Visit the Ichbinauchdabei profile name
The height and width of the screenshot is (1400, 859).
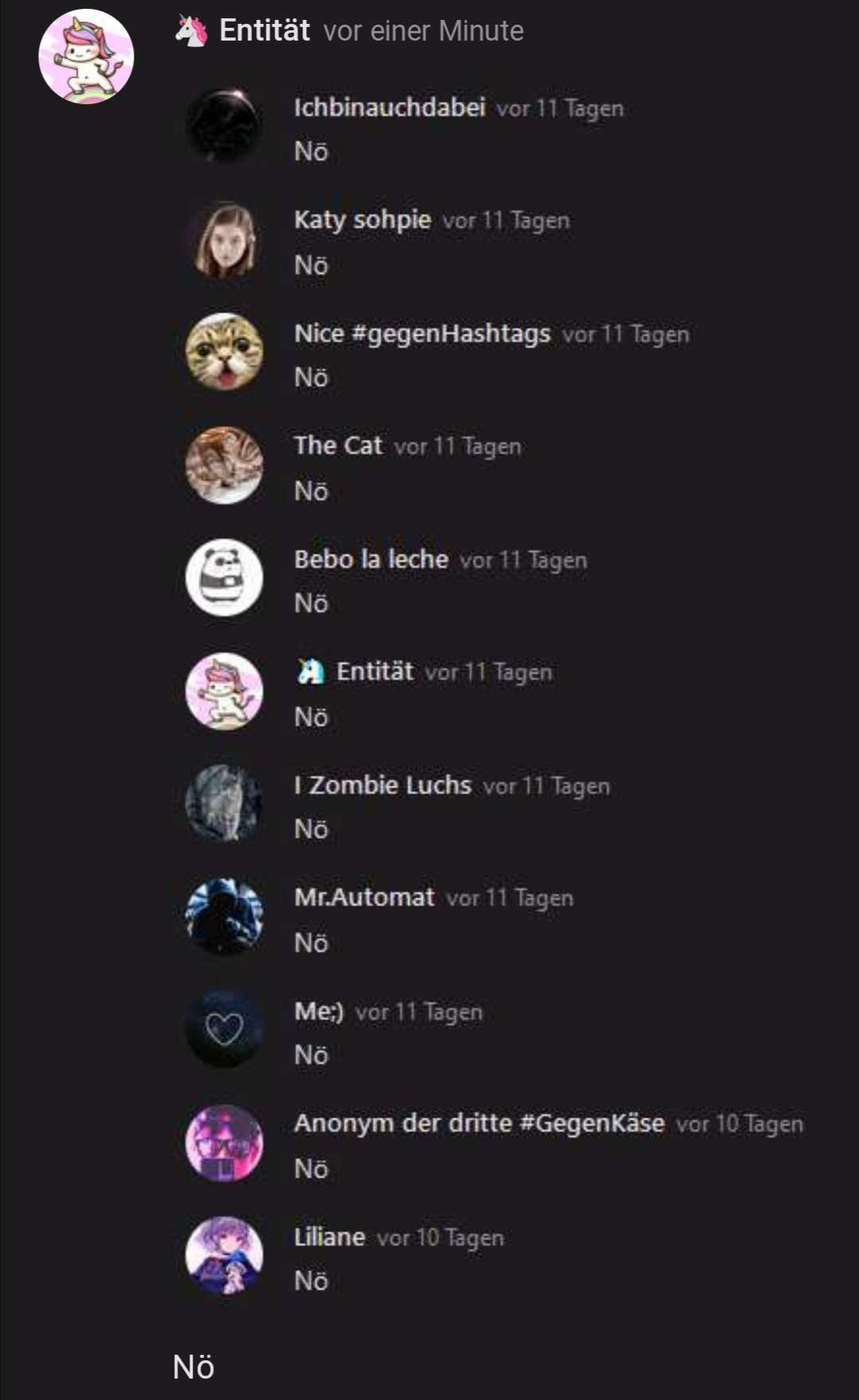click(389, 107)
